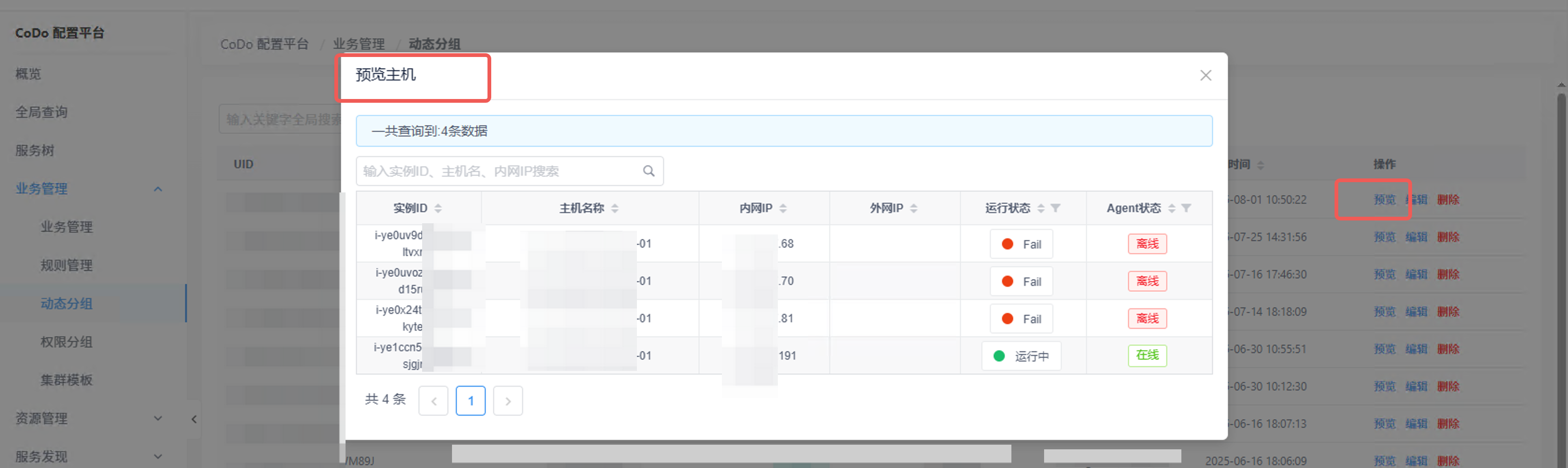Sort by 运行状态 column arrows

click(1041, 208)
